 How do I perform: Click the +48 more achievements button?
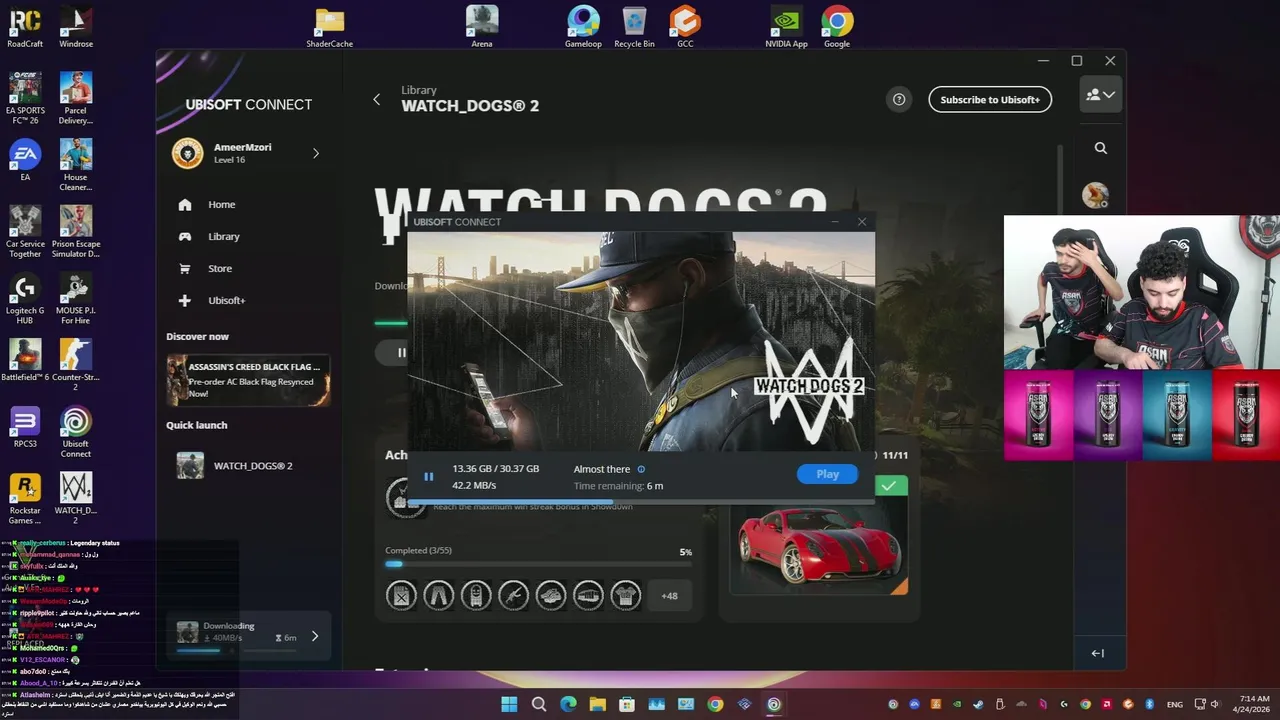(x=669, y=596)
